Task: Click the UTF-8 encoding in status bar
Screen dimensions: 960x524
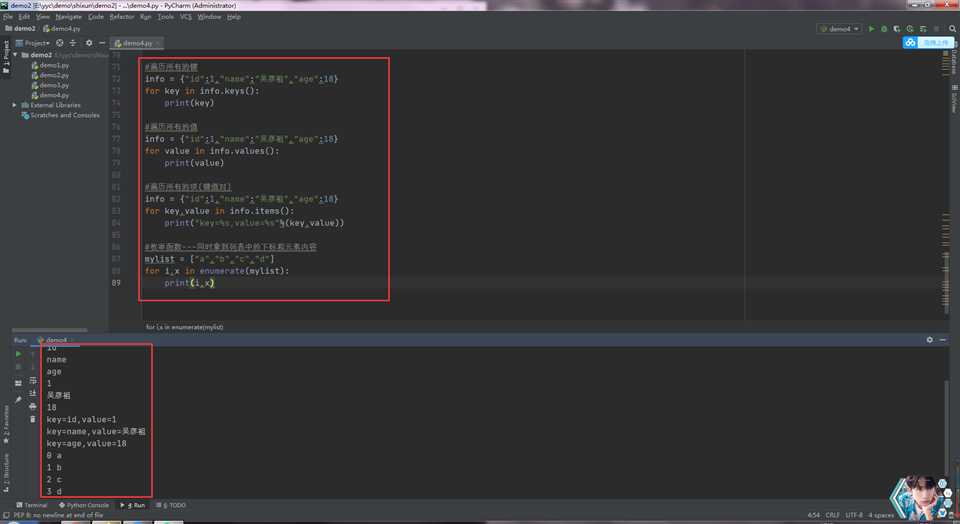Action: coord(853,515)
